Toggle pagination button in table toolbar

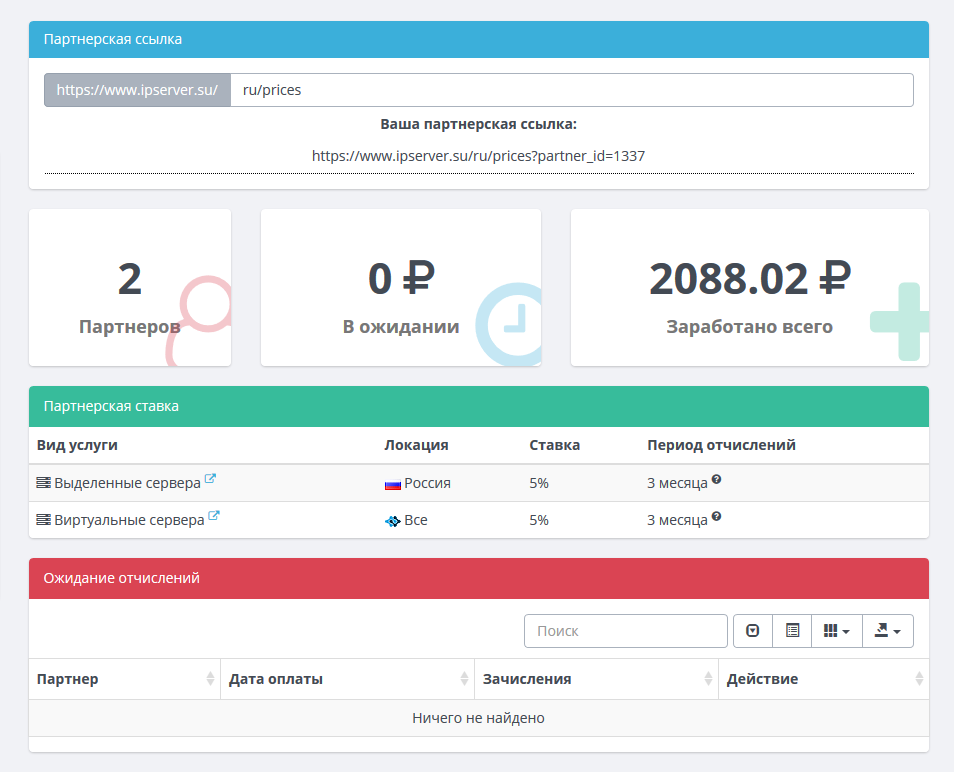click(x=753, y=631)
